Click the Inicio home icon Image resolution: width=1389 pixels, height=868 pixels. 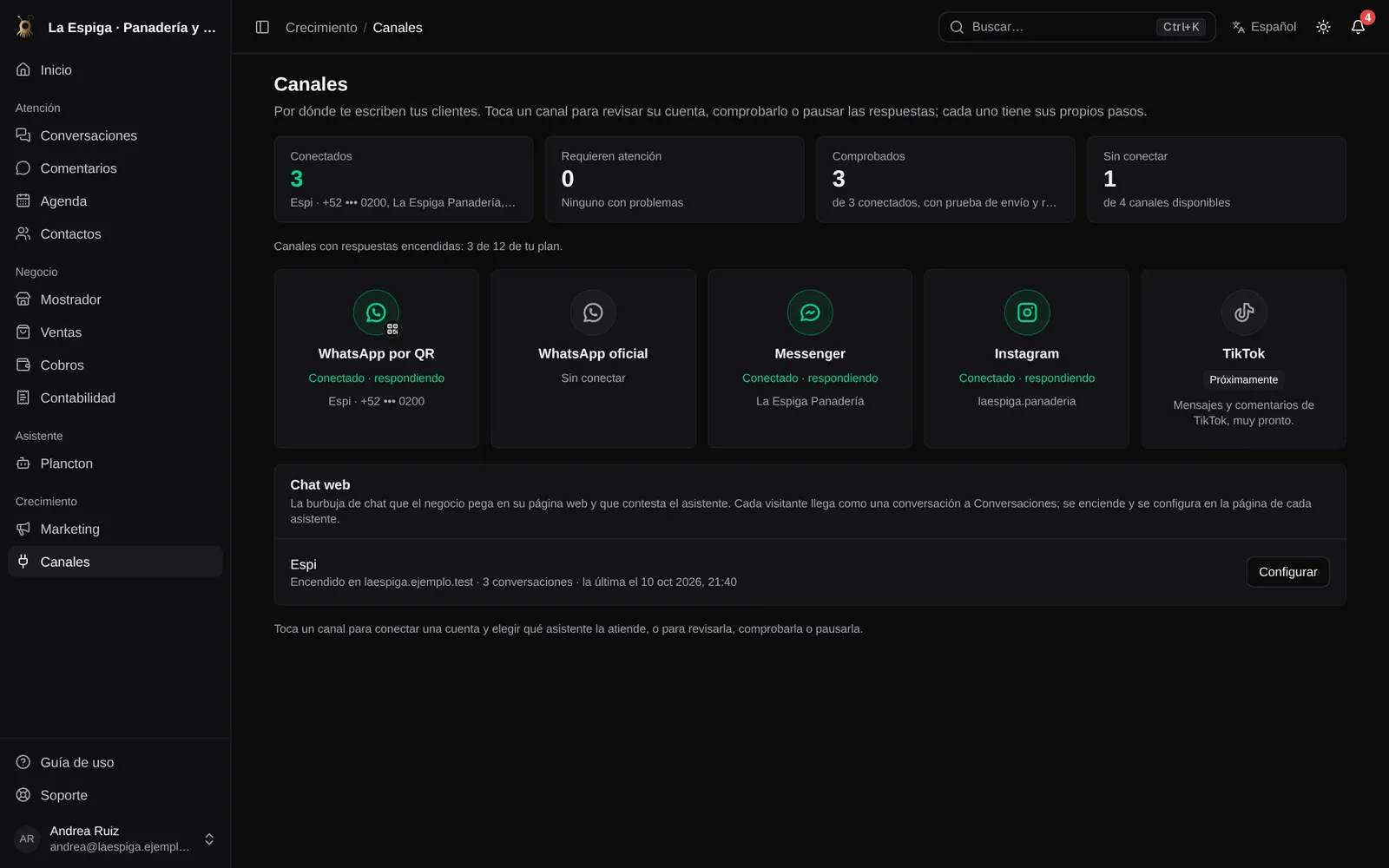(x=23, y=69)
